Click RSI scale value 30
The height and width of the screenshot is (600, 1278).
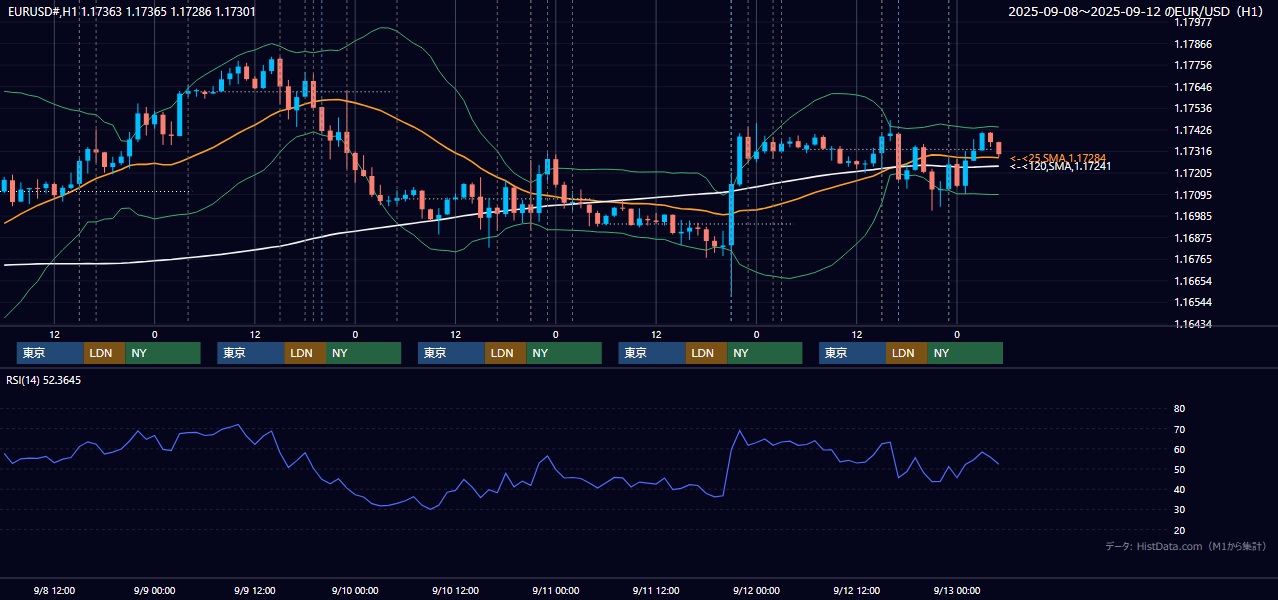(x=1179, y=510)
